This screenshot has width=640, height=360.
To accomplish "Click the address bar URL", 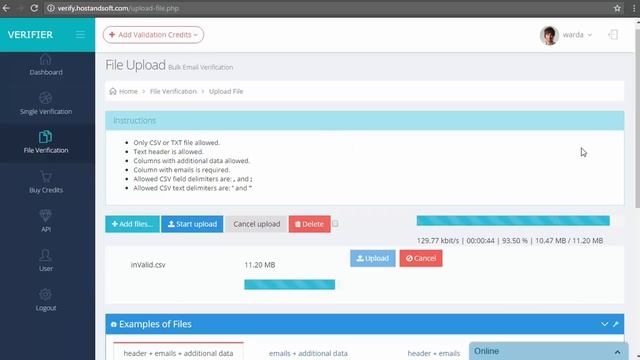I will [x=118, y=8].
